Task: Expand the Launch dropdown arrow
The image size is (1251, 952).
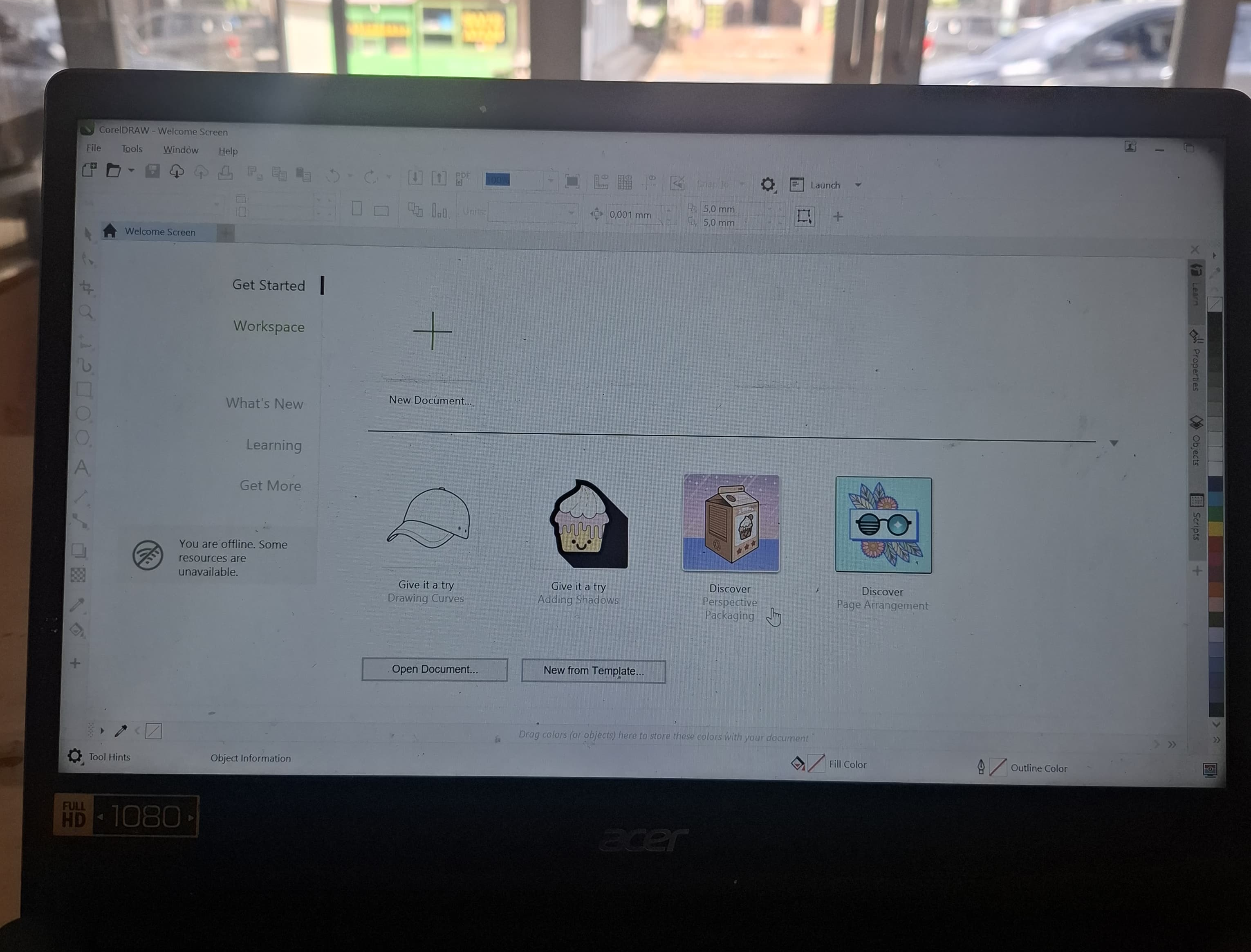Action: coord(858,185)
